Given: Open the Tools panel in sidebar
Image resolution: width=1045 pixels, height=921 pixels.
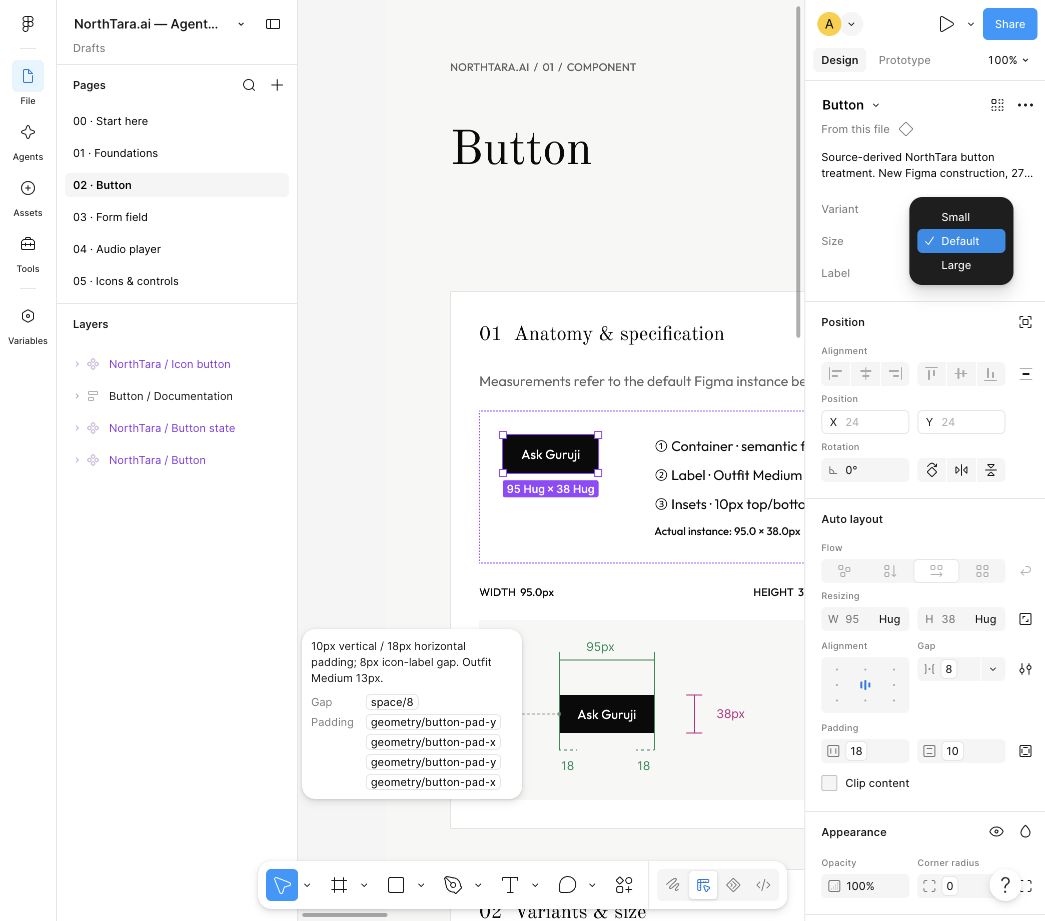Looking at the screenshot, I should tap(27, 253).
